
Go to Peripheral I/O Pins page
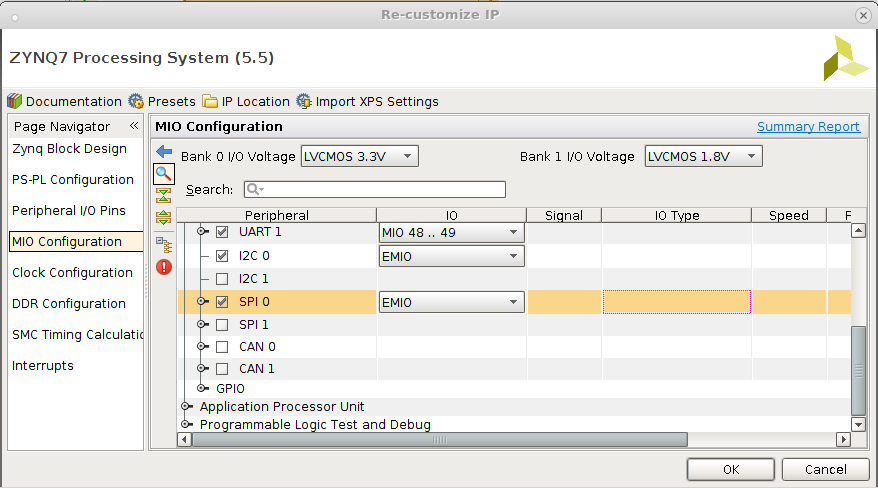[69, 210]
